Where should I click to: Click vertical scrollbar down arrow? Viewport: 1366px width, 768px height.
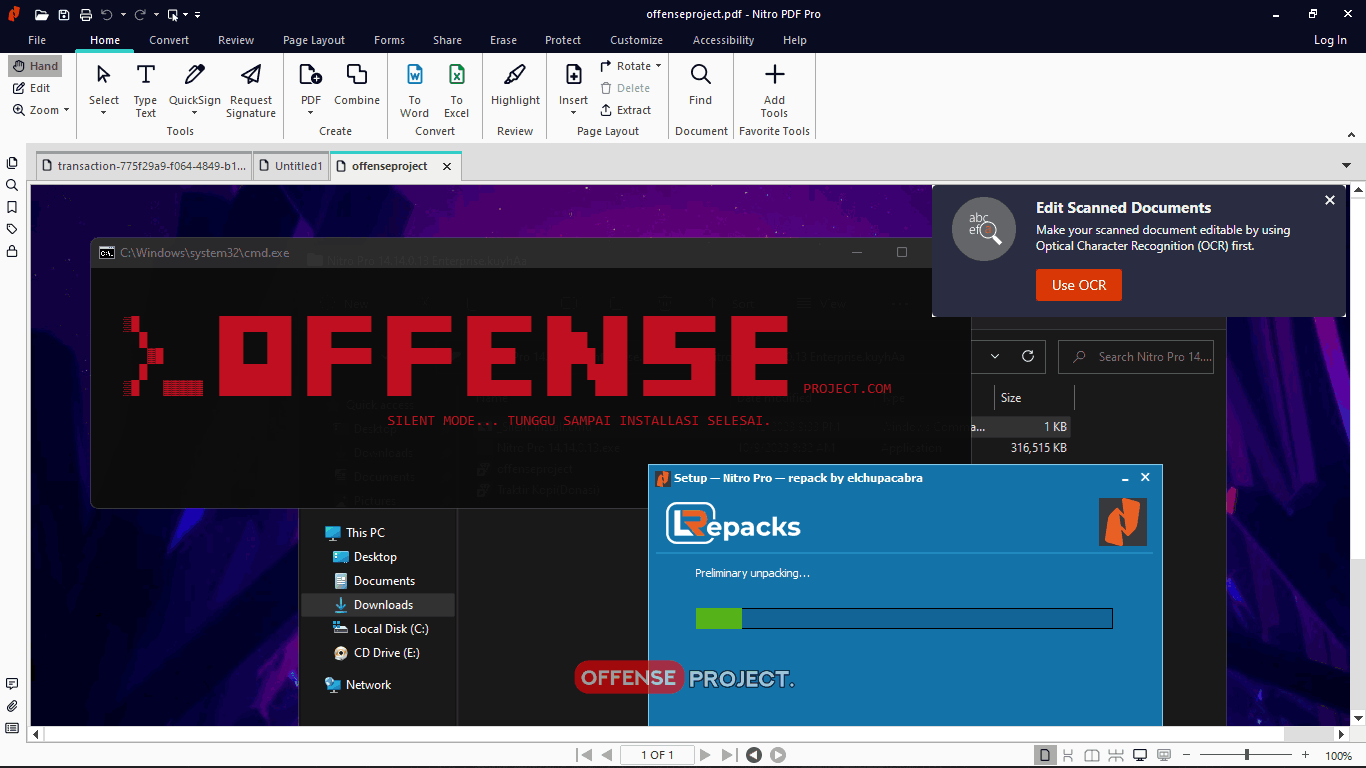click(x=1357, y=718)
